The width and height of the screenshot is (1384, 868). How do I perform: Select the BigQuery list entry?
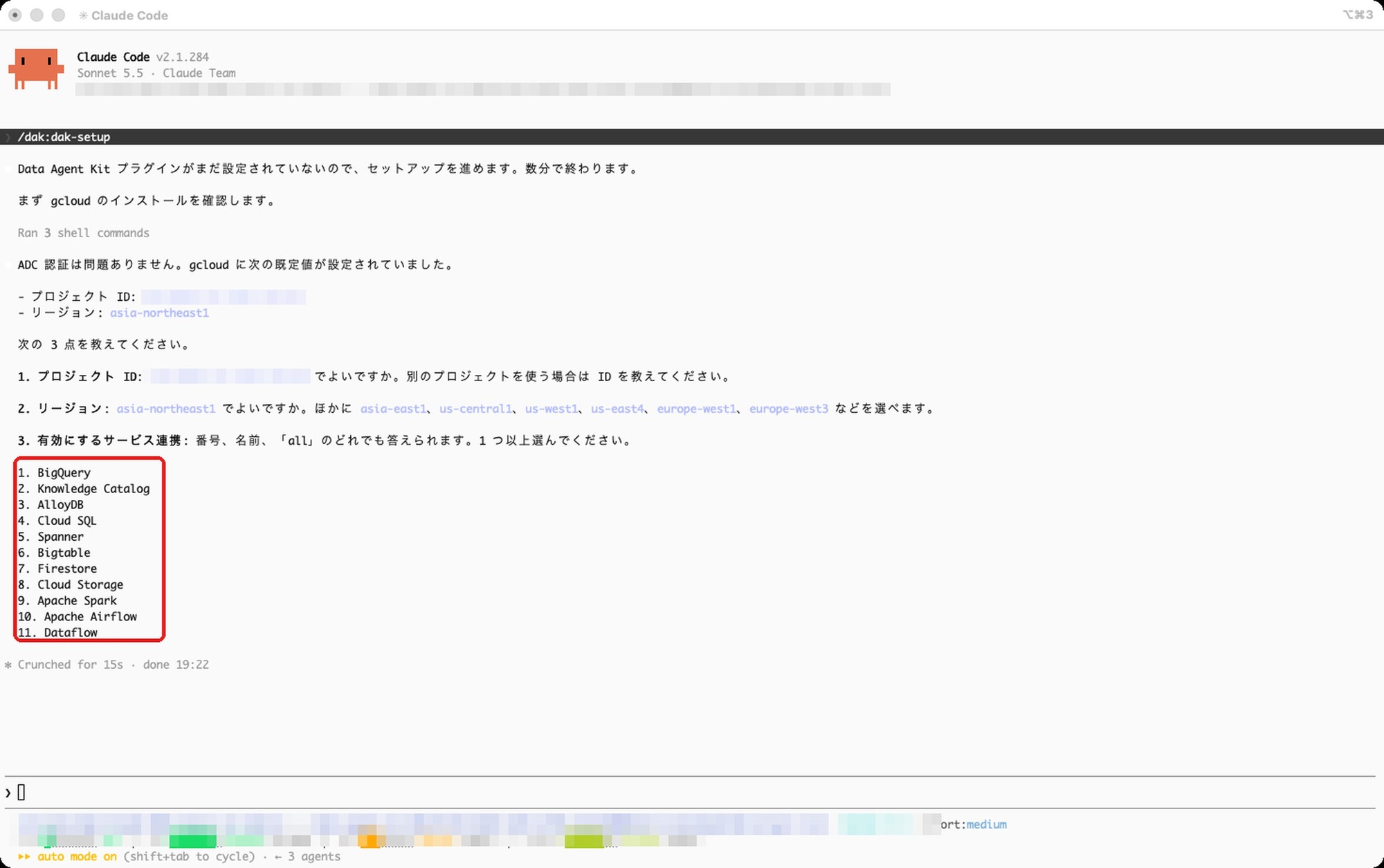pos(54,472)
